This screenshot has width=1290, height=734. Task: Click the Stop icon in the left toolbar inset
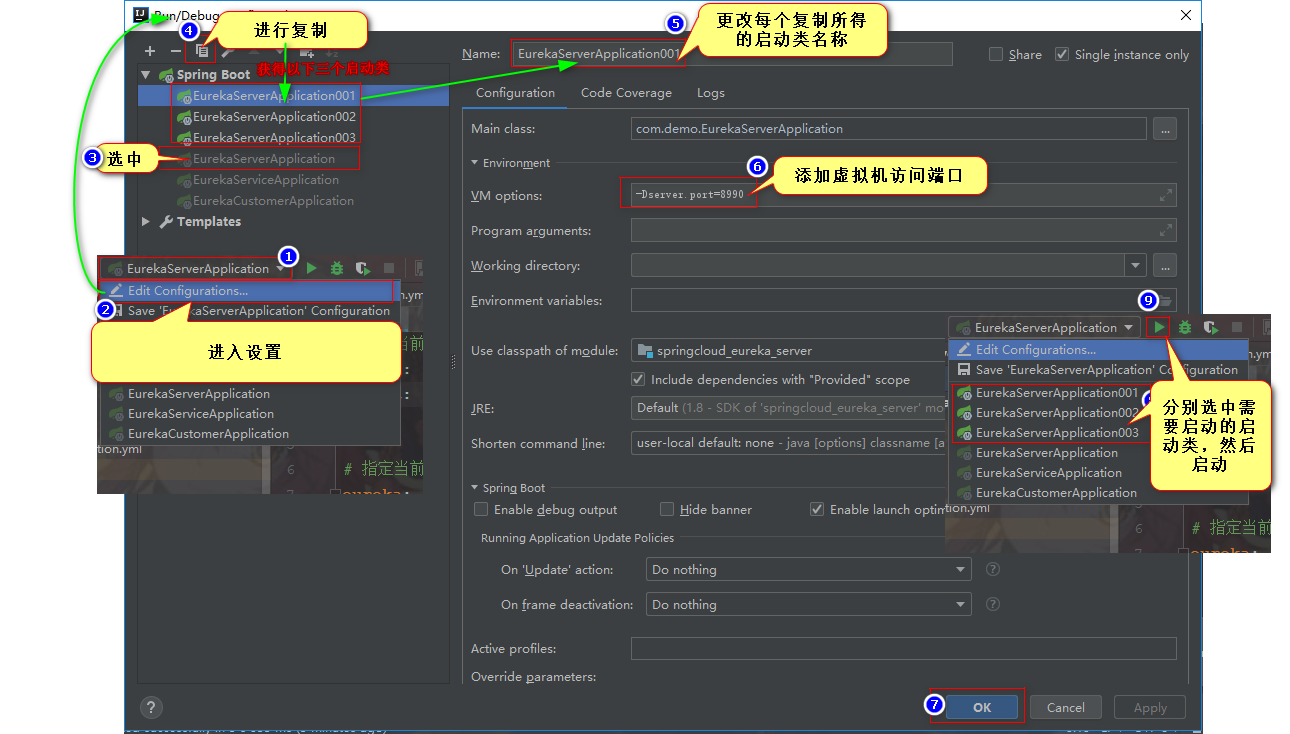tap(389, 268)
